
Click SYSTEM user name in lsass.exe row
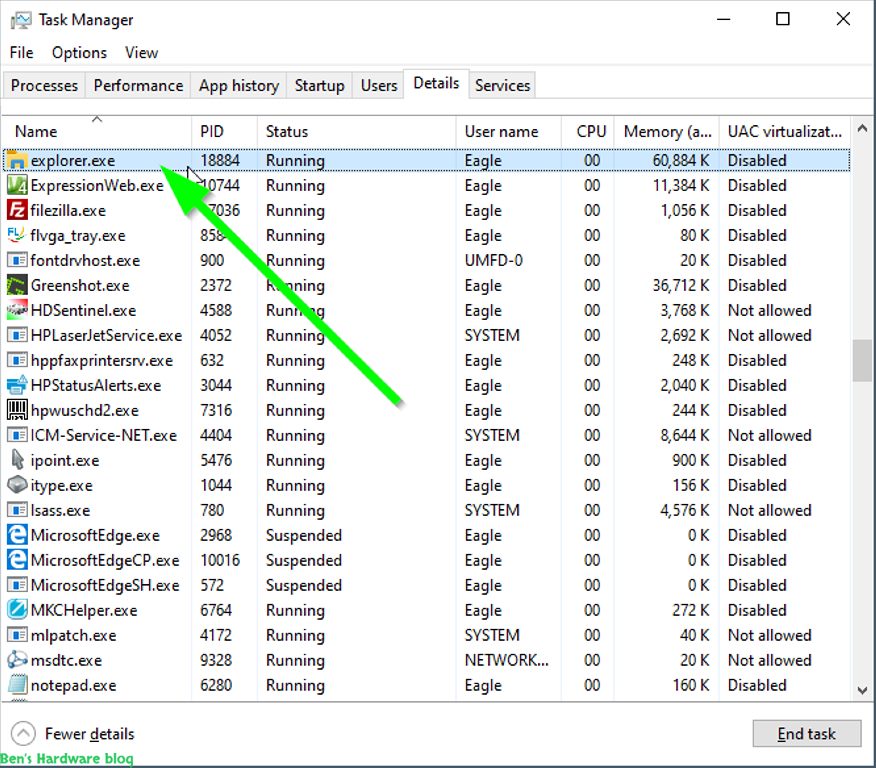[492, 510]
